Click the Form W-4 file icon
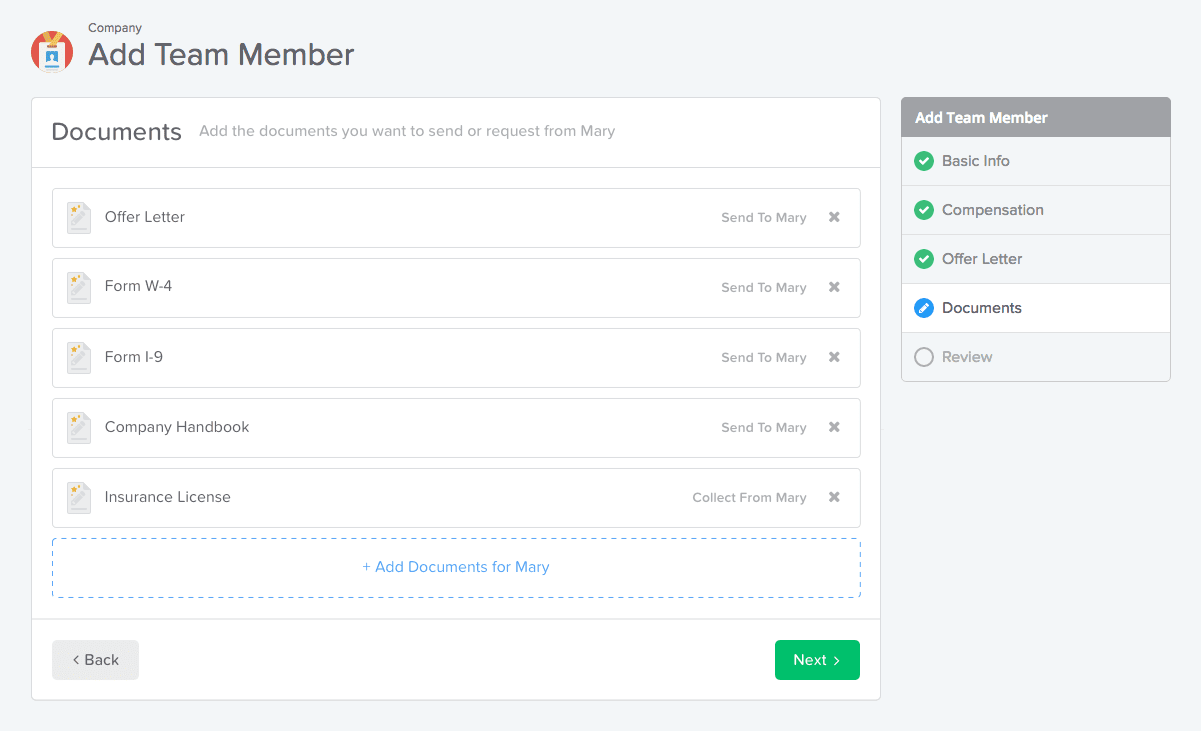 tap(79, 288)
